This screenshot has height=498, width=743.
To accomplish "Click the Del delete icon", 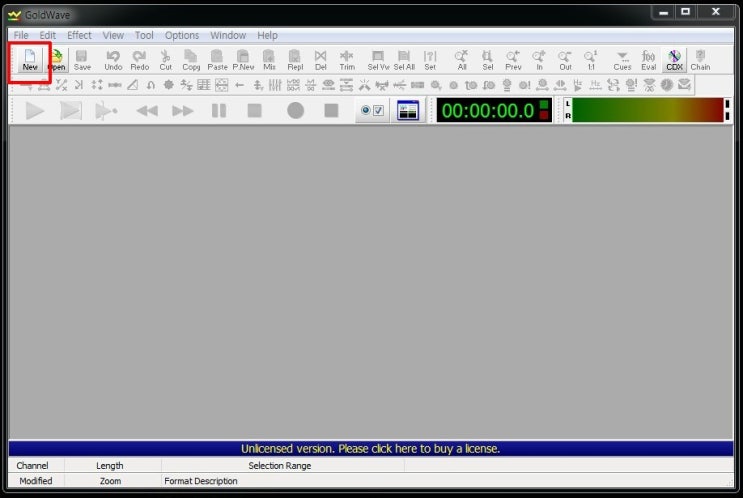I will 321,60.
